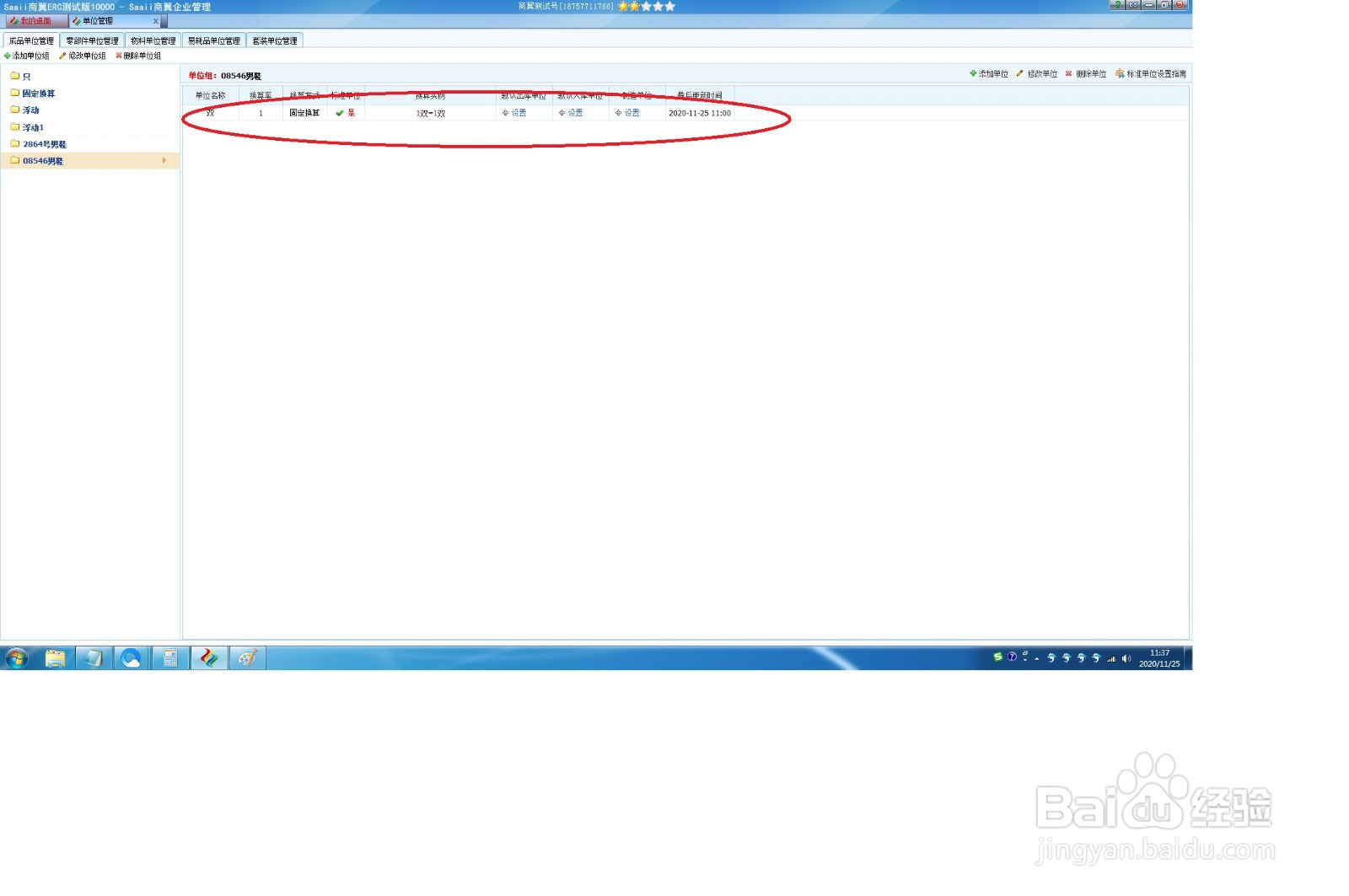The height and width of the screenshot is (896, 1349).
Task: Open the 套装单位管理 tab
Action: pos(274,40)
